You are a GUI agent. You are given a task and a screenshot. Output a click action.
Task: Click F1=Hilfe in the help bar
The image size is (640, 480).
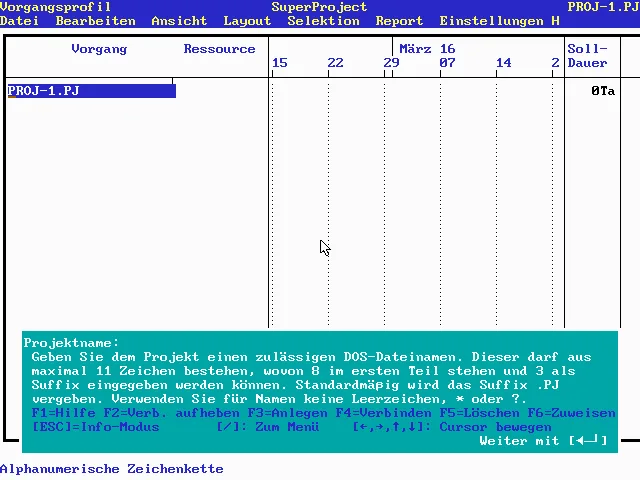tap(64, 413)
